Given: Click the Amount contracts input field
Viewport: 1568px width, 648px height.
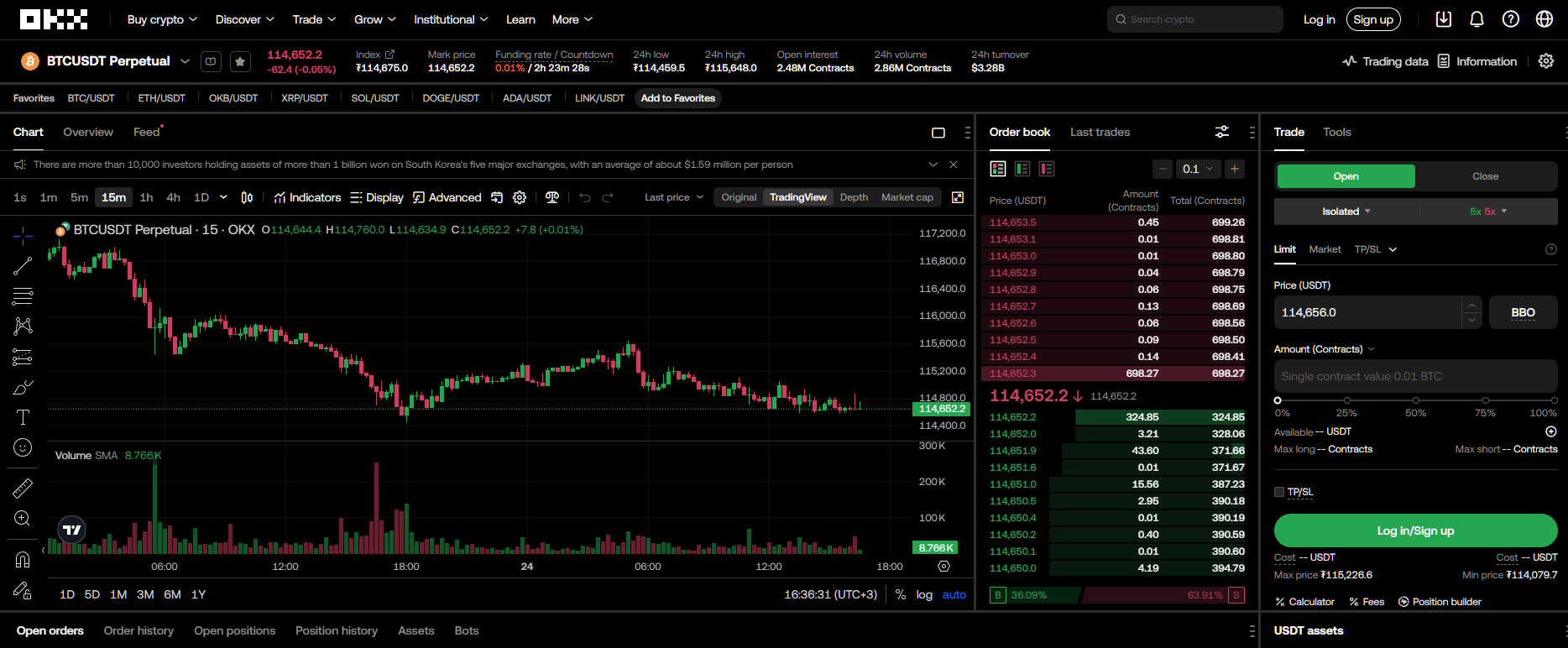Looking at the screenshot, I should [x=1415, y=376].
